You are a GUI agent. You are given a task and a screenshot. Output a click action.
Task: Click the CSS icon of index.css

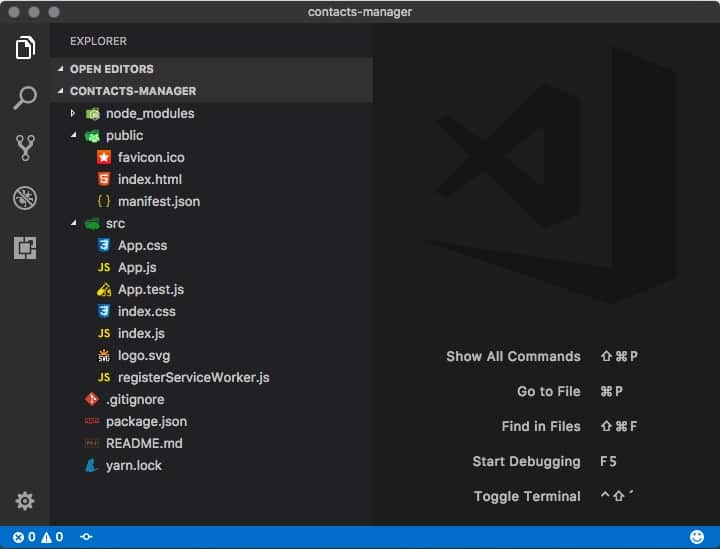click(x=104, y=311)
